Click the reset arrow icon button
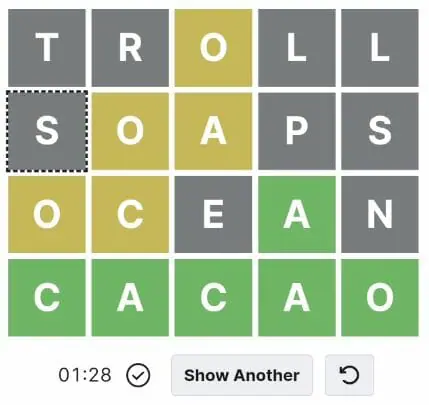 click(x=349, y=375)
